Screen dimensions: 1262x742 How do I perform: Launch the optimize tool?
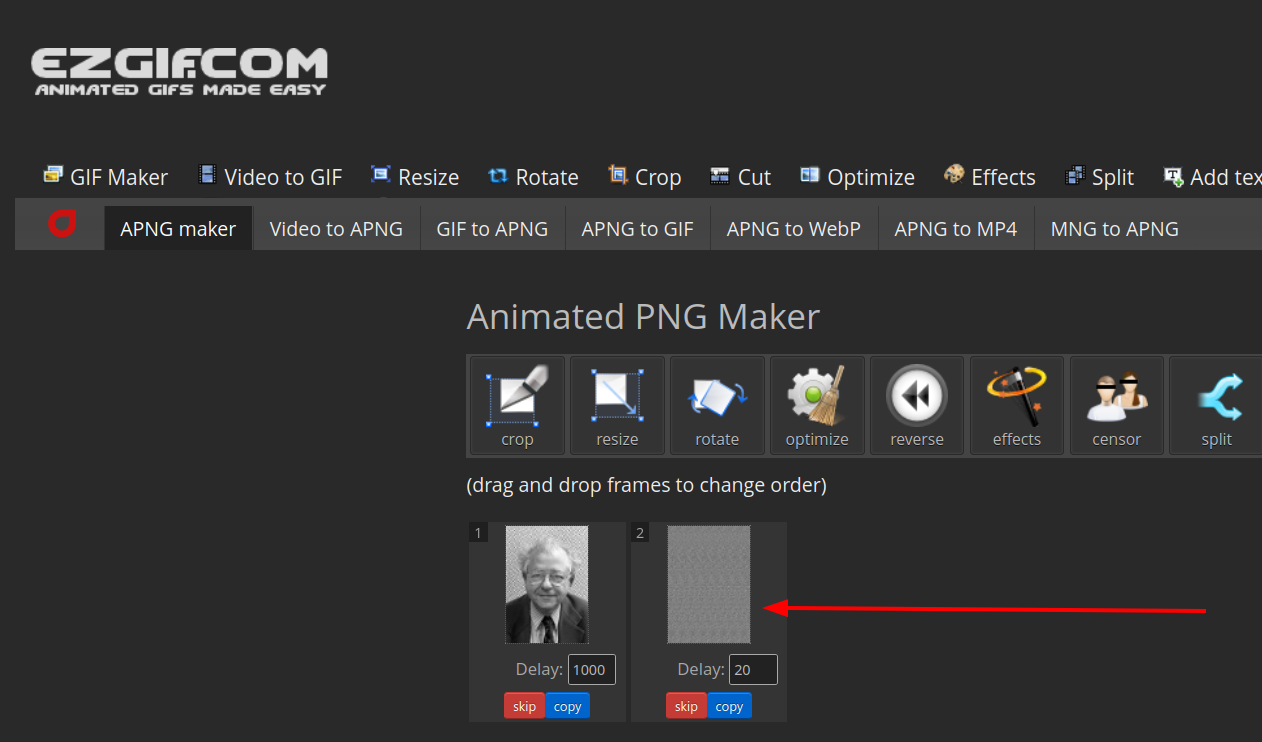(817, 405)
